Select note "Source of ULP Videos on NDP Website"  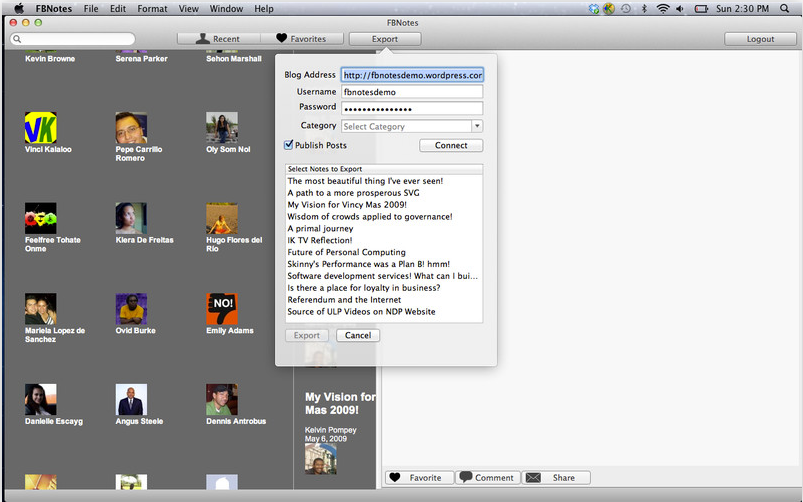click(x=384, y=311)
